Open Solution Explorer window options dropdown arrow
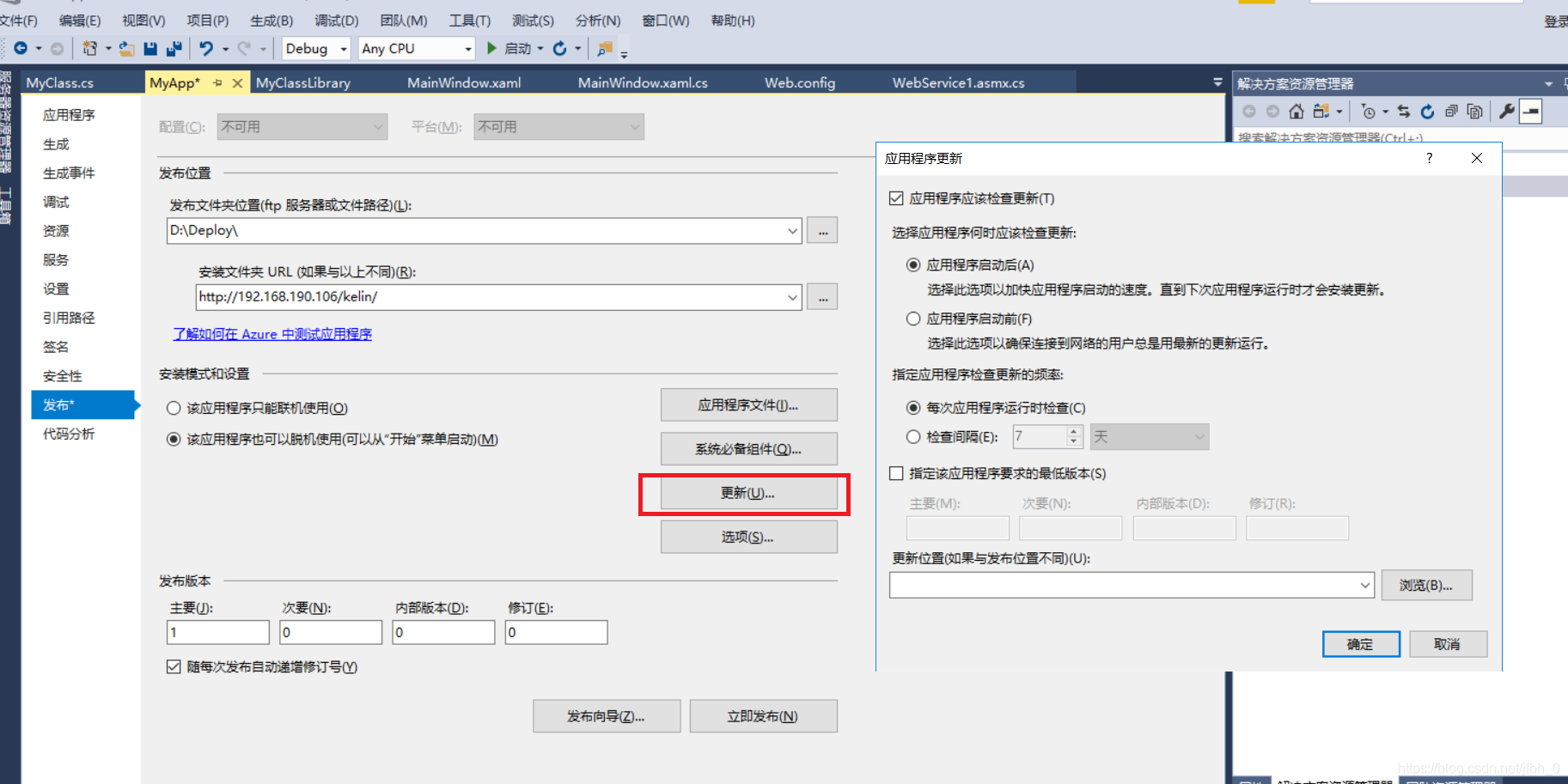This screenshot has width=1568, height=784. tap(1548, 84)
